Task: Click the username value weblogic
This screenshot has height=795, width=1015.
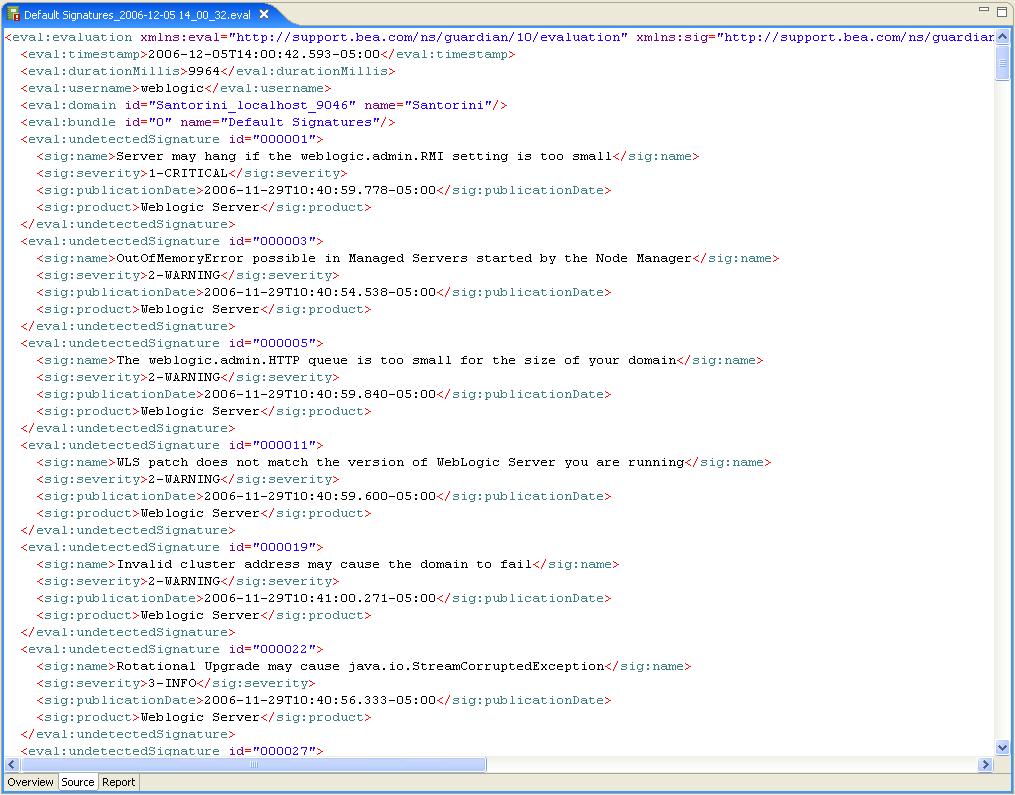Action: coord(172,88)
